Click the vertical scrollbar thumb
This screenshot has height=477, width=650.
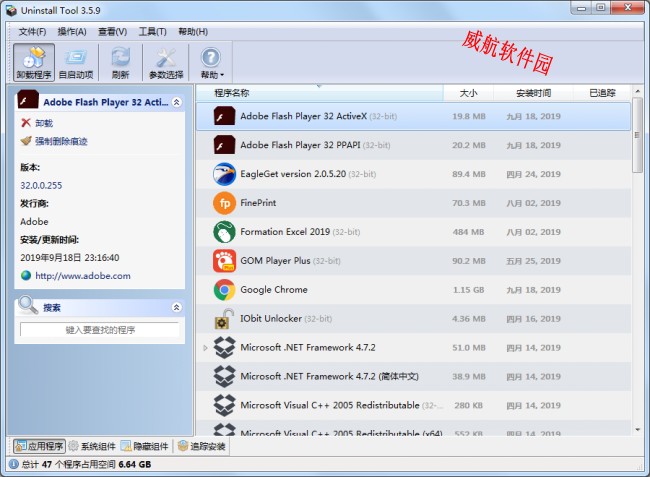click(x=637, y=135)
